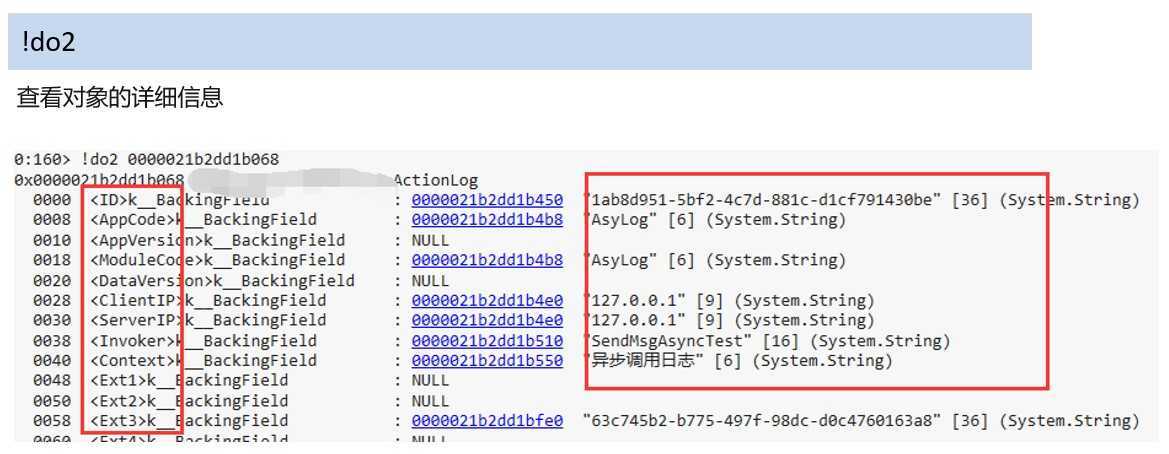Click the "ActionLog" type name text
Screen dimensions: 1169x454
[x=435, y=180]
